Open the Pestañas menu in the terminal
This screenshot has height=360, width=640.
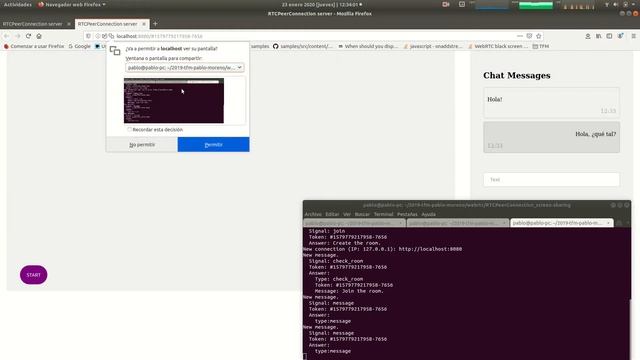coord(407,214)
